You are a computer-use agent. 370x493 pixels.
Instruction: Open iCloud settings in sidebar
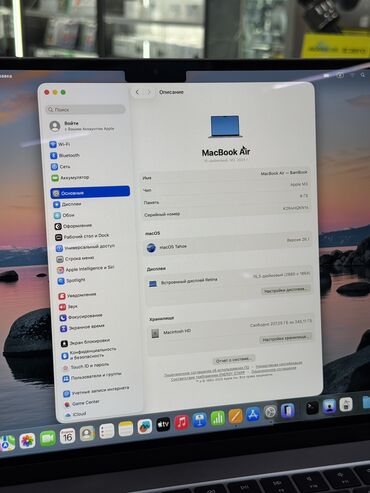coord(76,414)
